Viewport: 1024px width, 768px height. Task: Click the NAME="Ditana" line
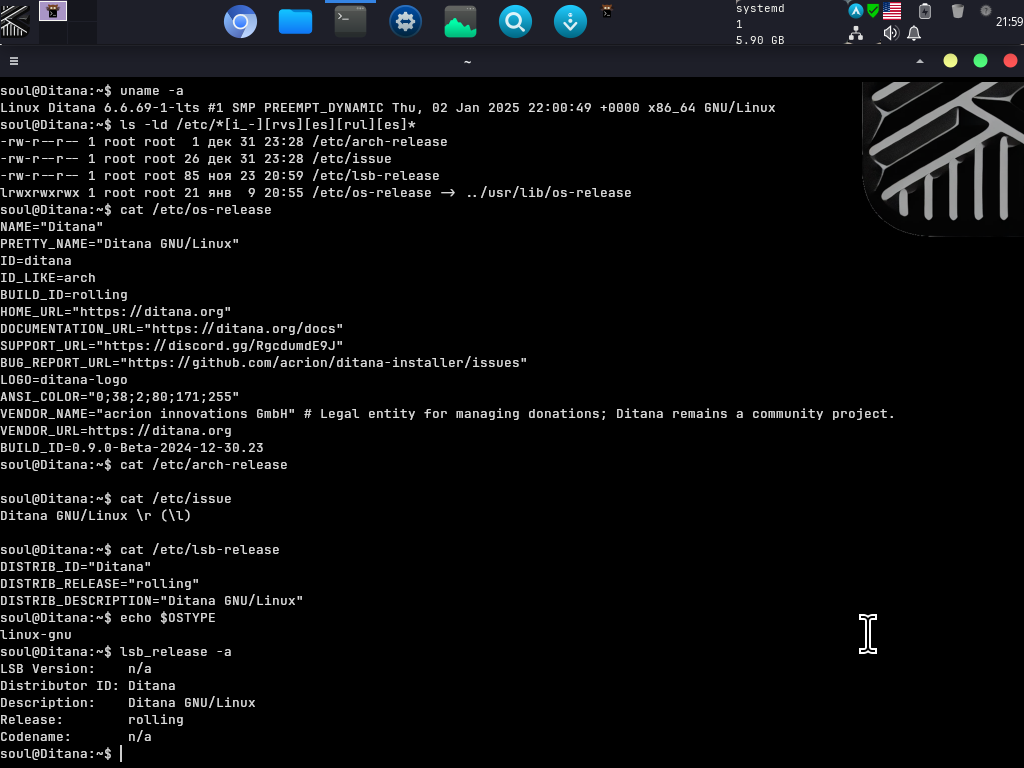[52, 227]
